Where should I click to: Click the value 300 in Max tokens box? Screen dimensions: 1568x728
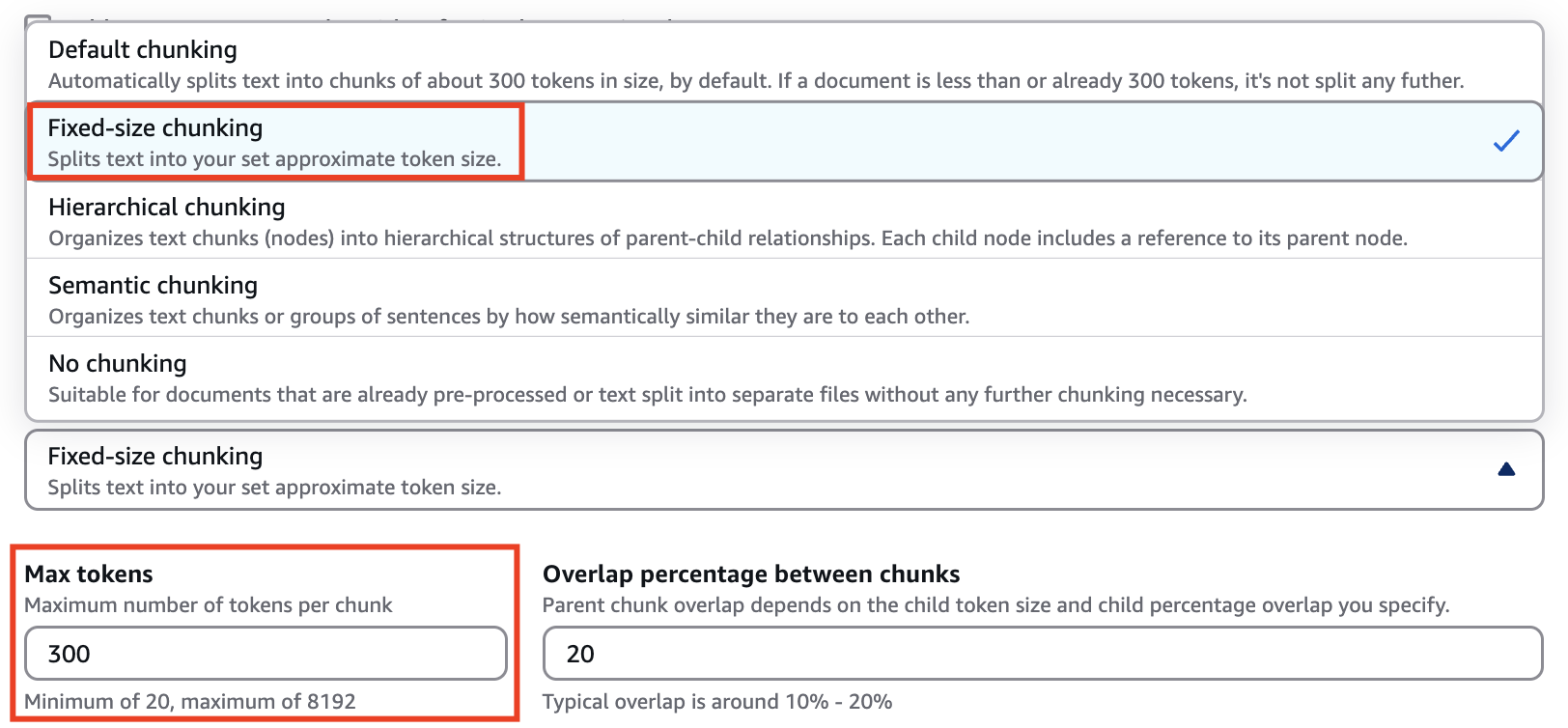pyautogui.click(x=68, y=654)
